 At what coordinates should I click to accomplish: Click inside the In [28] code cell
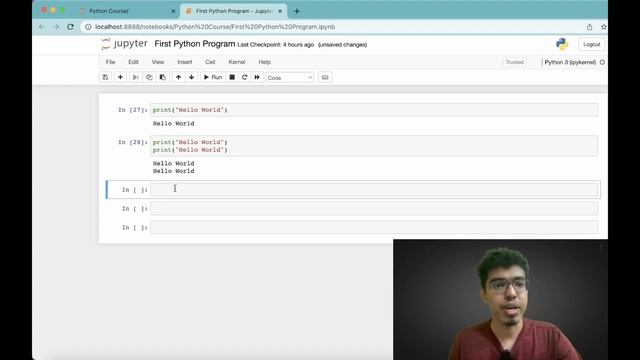374,146
